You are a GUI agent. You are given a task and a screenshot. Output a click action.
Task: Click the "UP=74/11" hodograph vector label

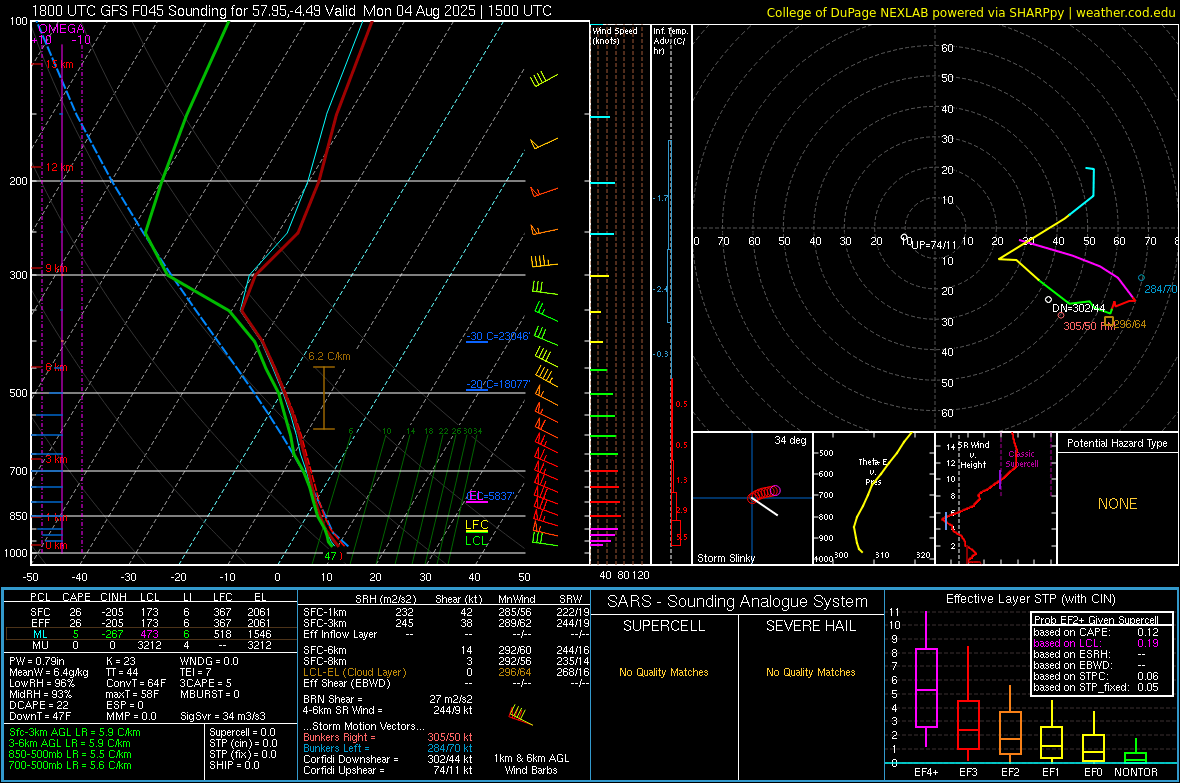click(x=933, y=245)
